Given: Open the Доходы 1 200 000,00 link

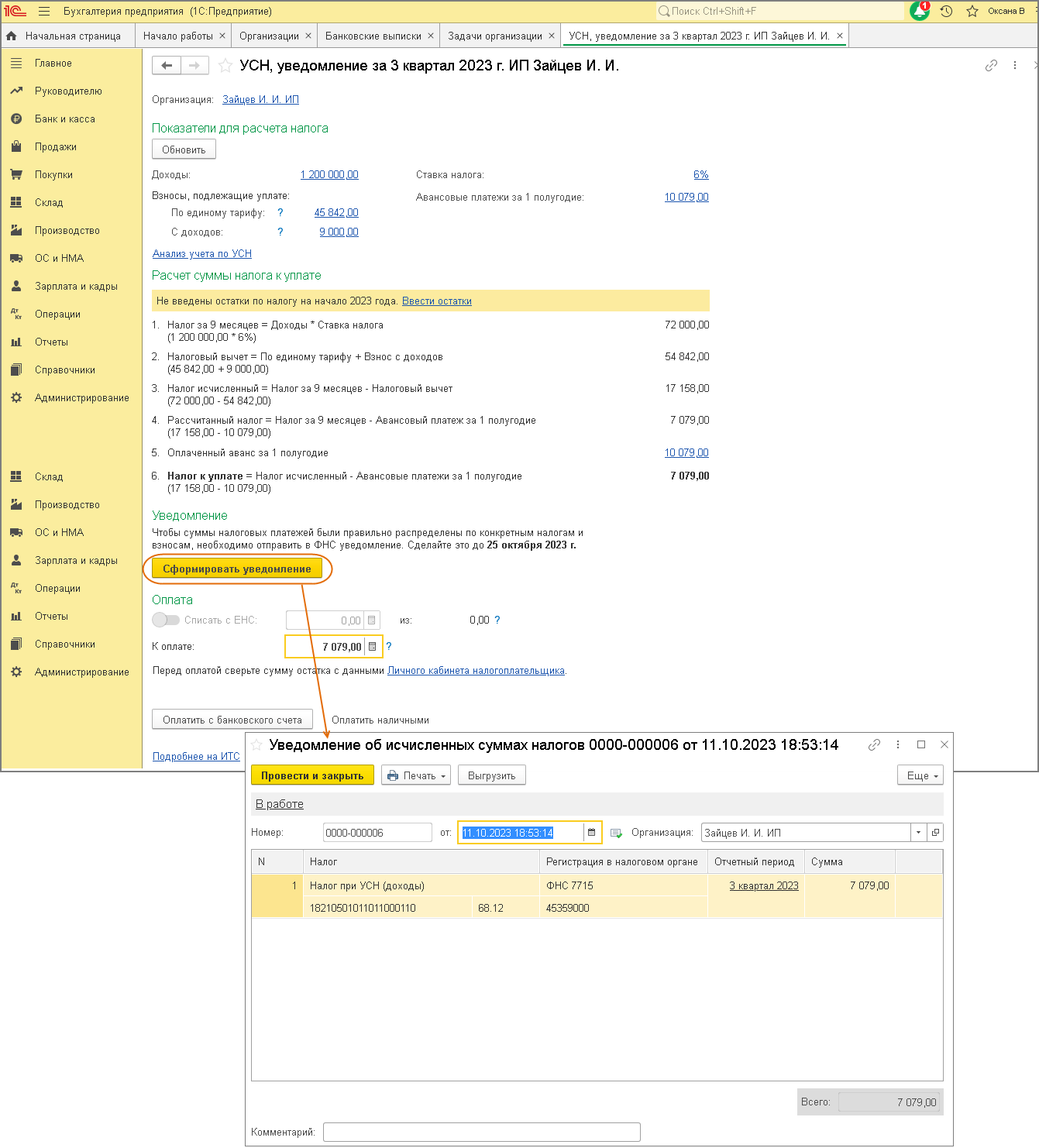Looking at the screenshot, I should tap(329, 174).
